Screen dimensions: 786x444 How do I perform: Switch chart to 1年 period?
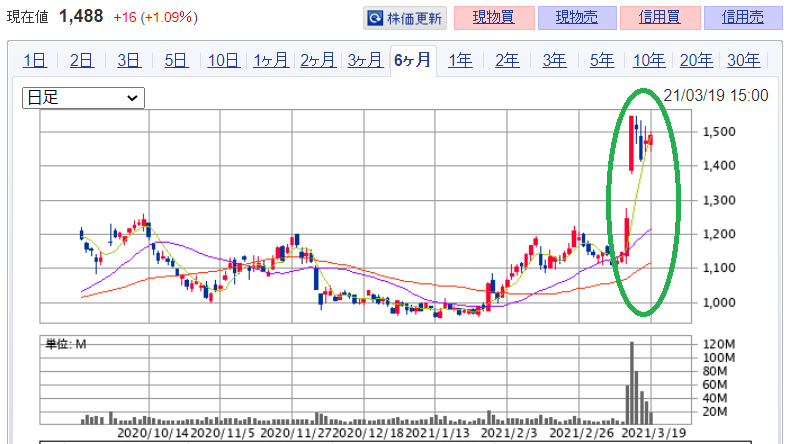tap(460, 60)
